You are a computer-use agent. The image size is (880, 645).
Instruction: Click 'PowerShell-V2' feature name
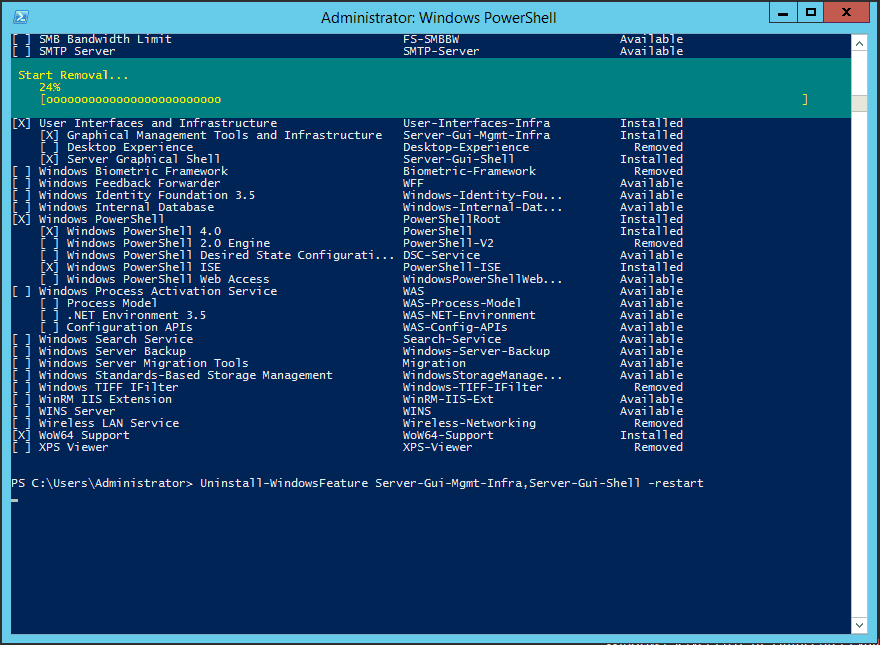448,243
